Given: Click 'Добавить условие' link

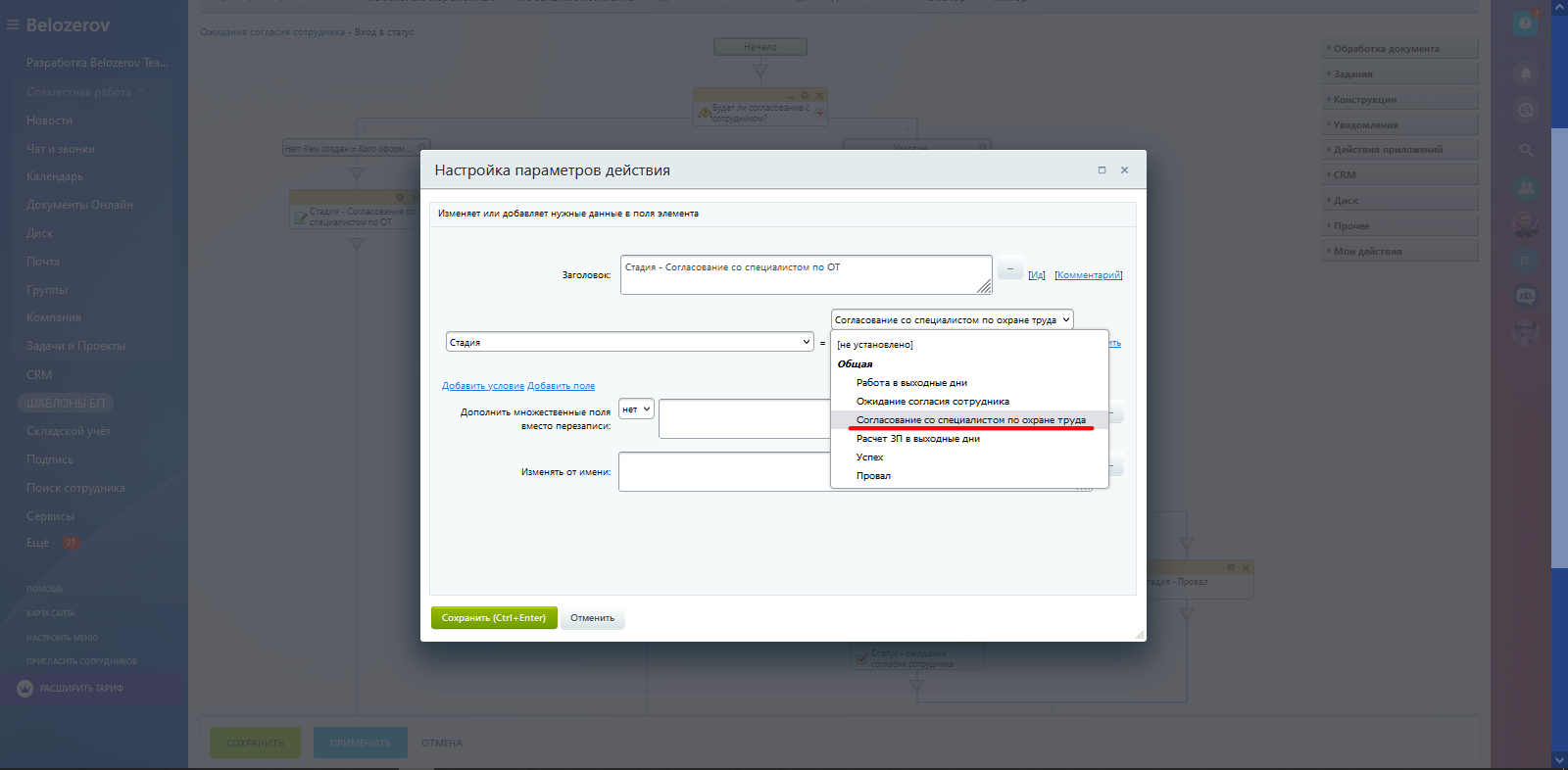Looking at the screenshot, I should coord(483,386).
